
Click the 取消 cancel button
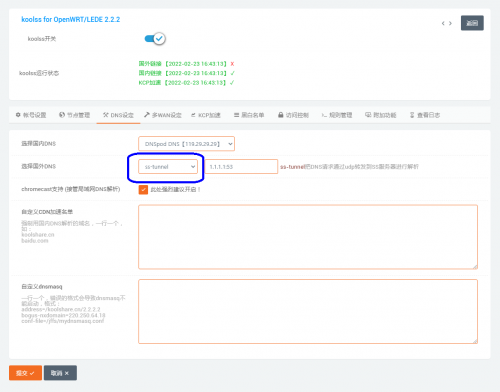[60, 373]
